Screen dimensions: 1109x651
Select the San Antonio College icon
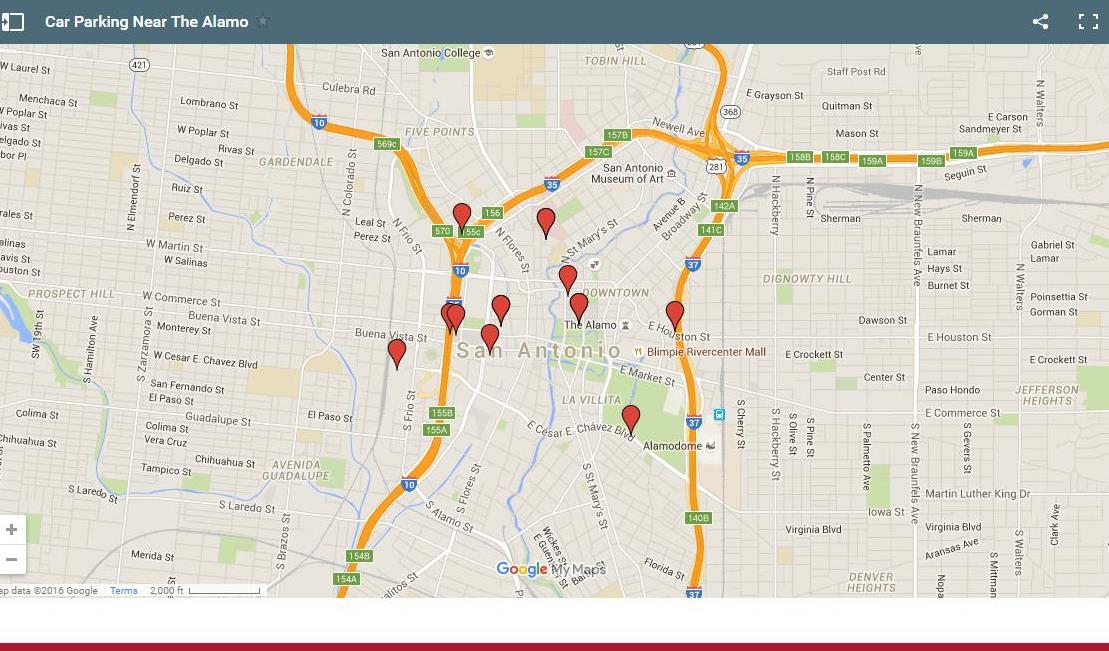point(489,53)
